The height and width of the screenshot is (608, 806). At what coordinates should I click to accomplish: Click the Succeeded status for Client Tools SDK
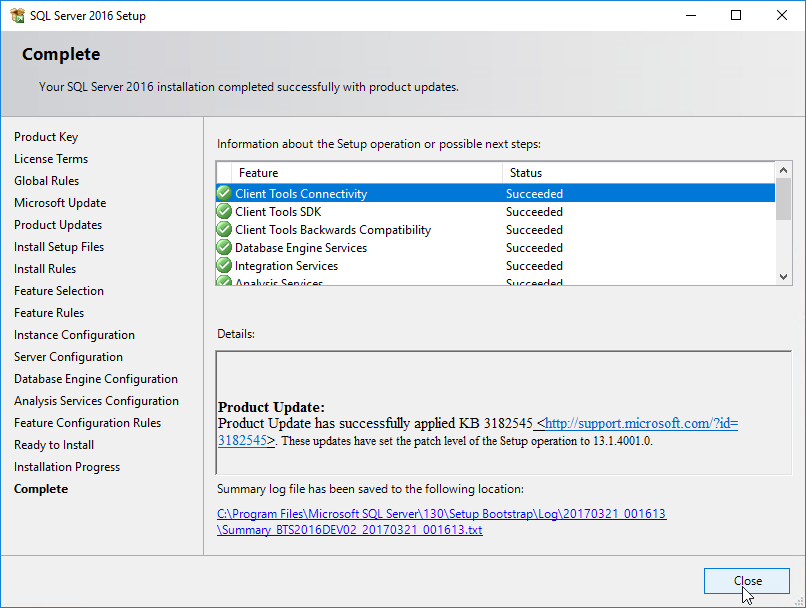pyautogui.click(x=534, y=212)
